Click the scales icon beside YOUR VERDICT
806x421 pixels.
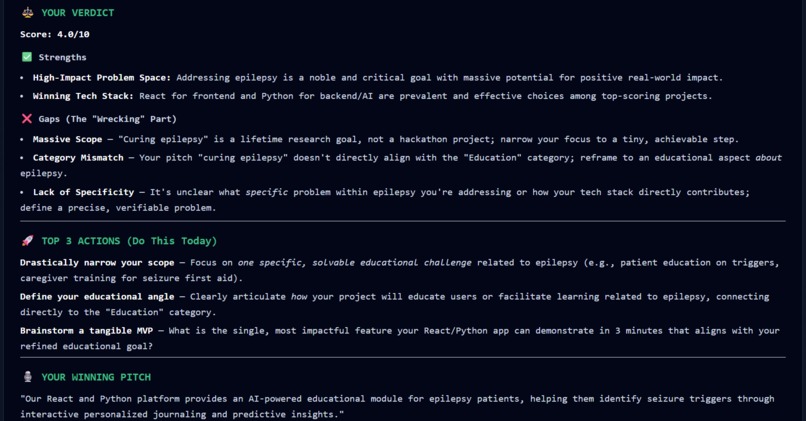pos(27,12)
